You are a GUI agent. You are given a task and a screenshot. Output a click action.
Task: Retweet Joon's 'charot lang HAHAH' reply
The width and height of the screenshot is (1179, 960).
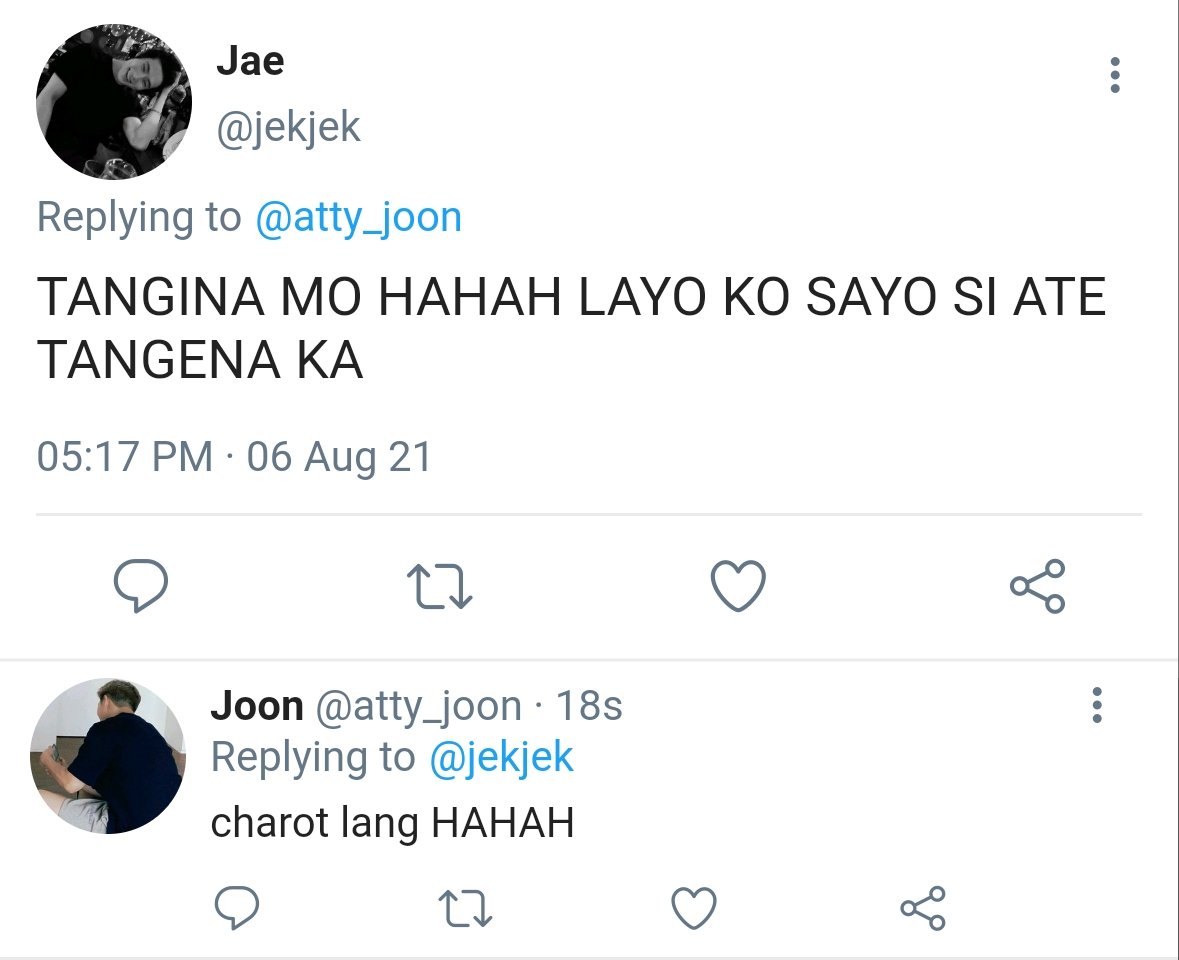[x=465, y=907]
